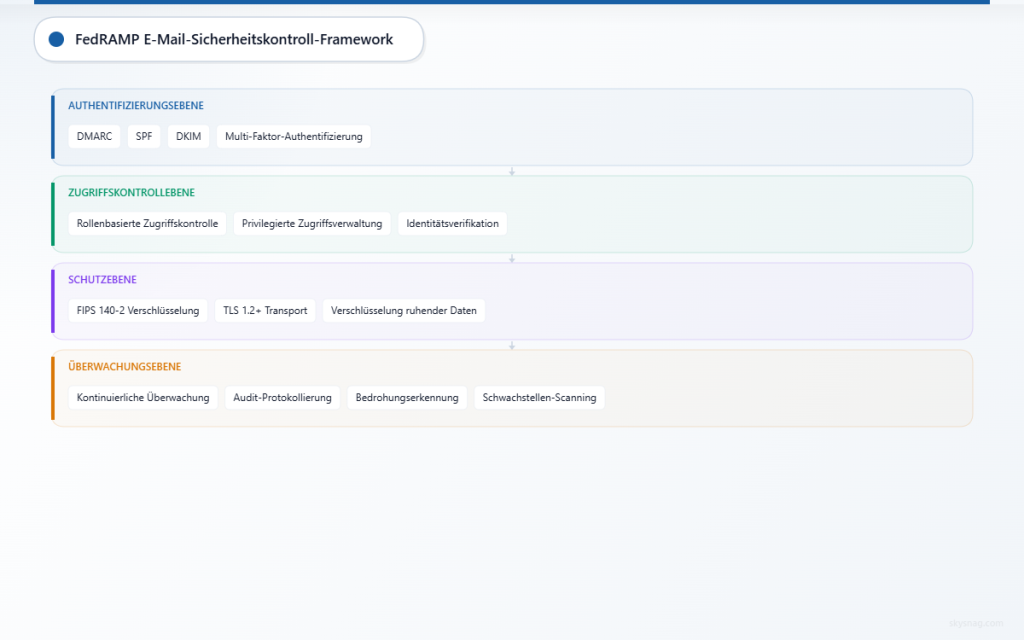Open the Schwachstellen-Scanning control

(539, 397)
